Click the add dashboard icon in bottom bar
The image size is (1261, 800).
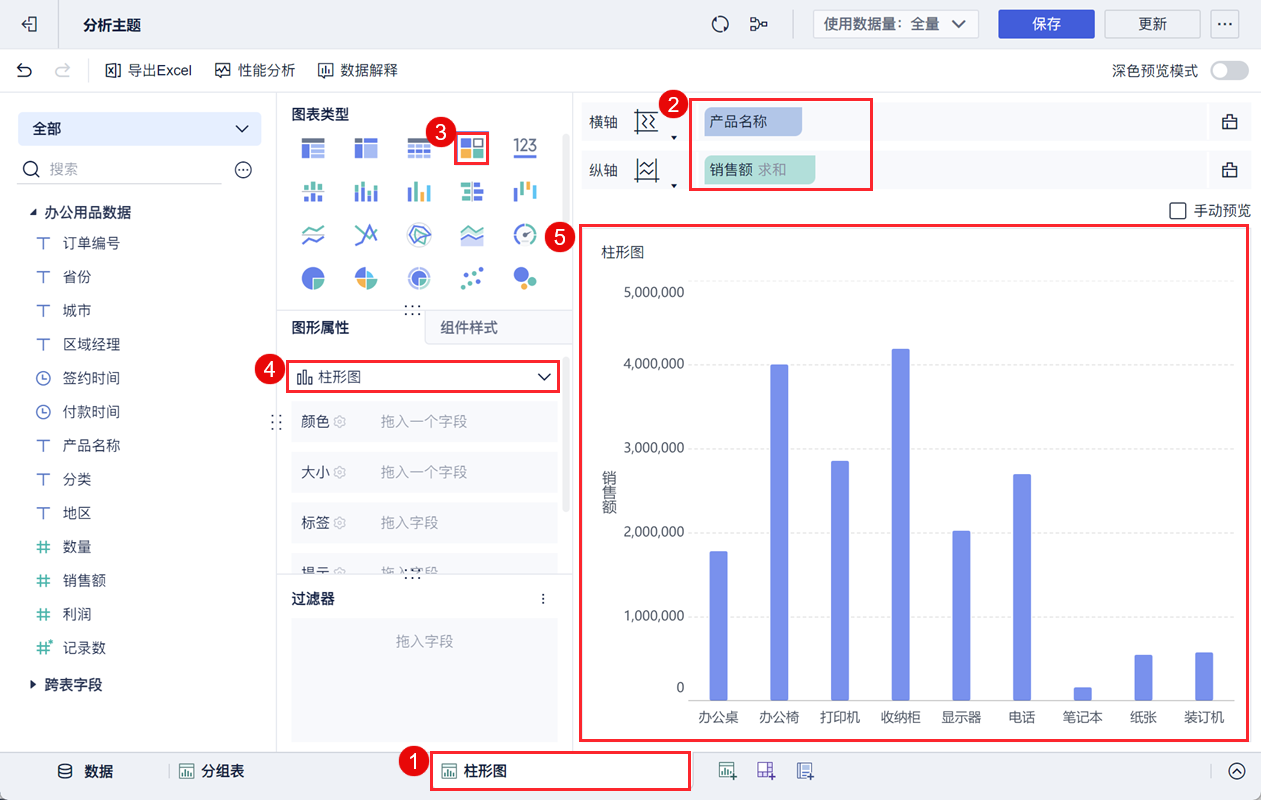pyautogui.click(x=766, y=770)
